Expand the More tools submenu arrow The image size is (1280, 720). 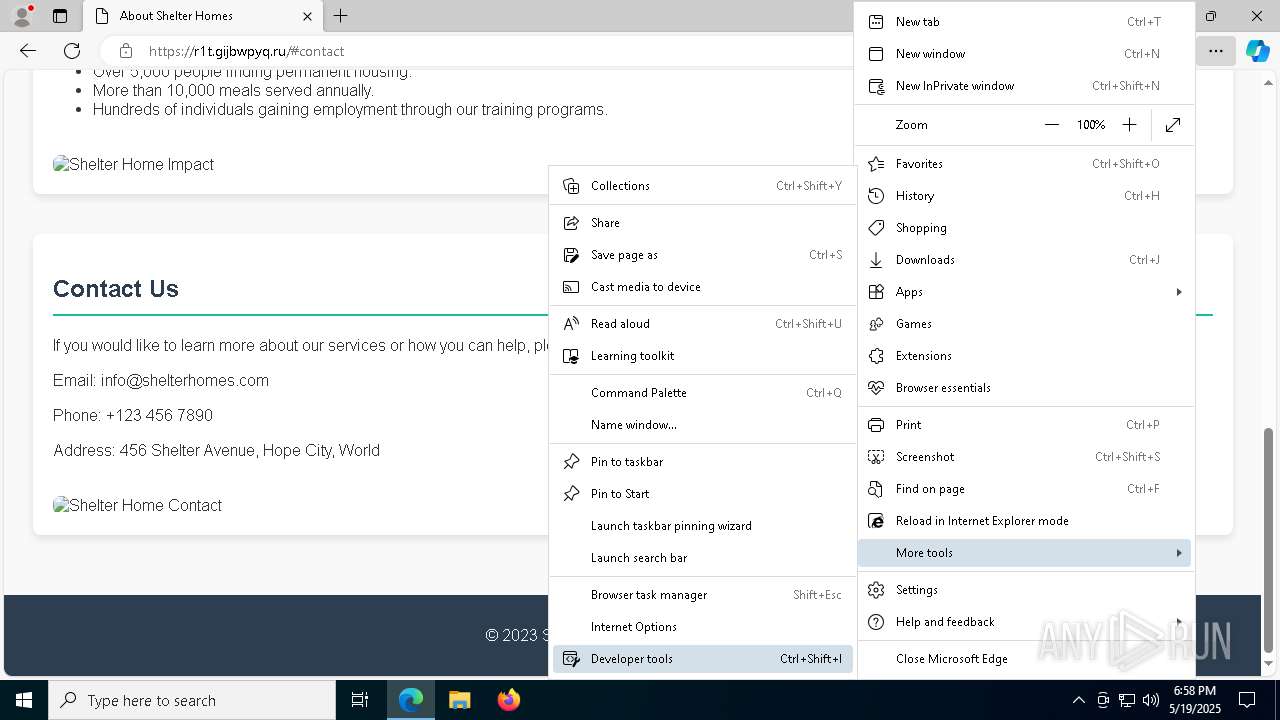[1179, 553]
